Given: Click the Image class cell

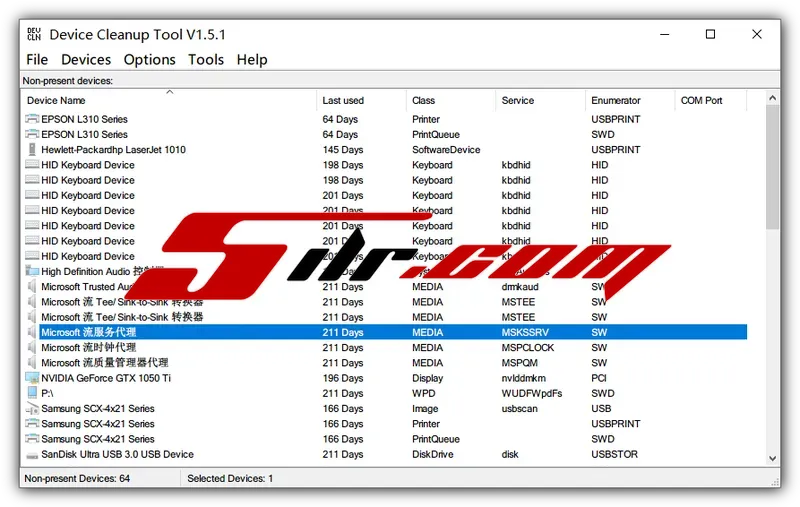Looking at the screenshot, I should 425,409.
